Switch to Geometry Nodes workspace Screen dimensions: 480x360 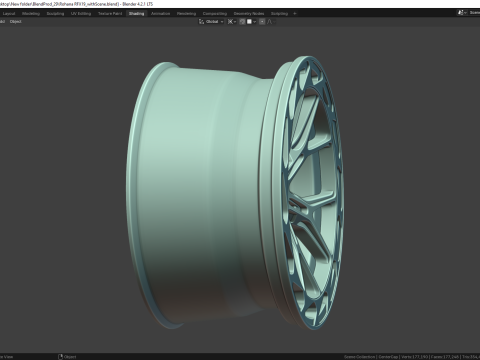(x=249, y=14)
